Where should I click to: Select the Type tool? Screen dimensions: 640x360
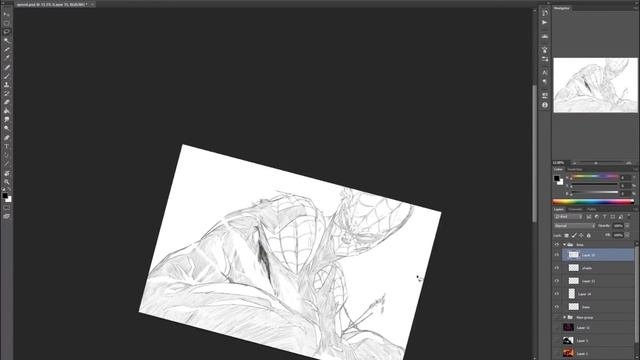(x=7, y=147)
